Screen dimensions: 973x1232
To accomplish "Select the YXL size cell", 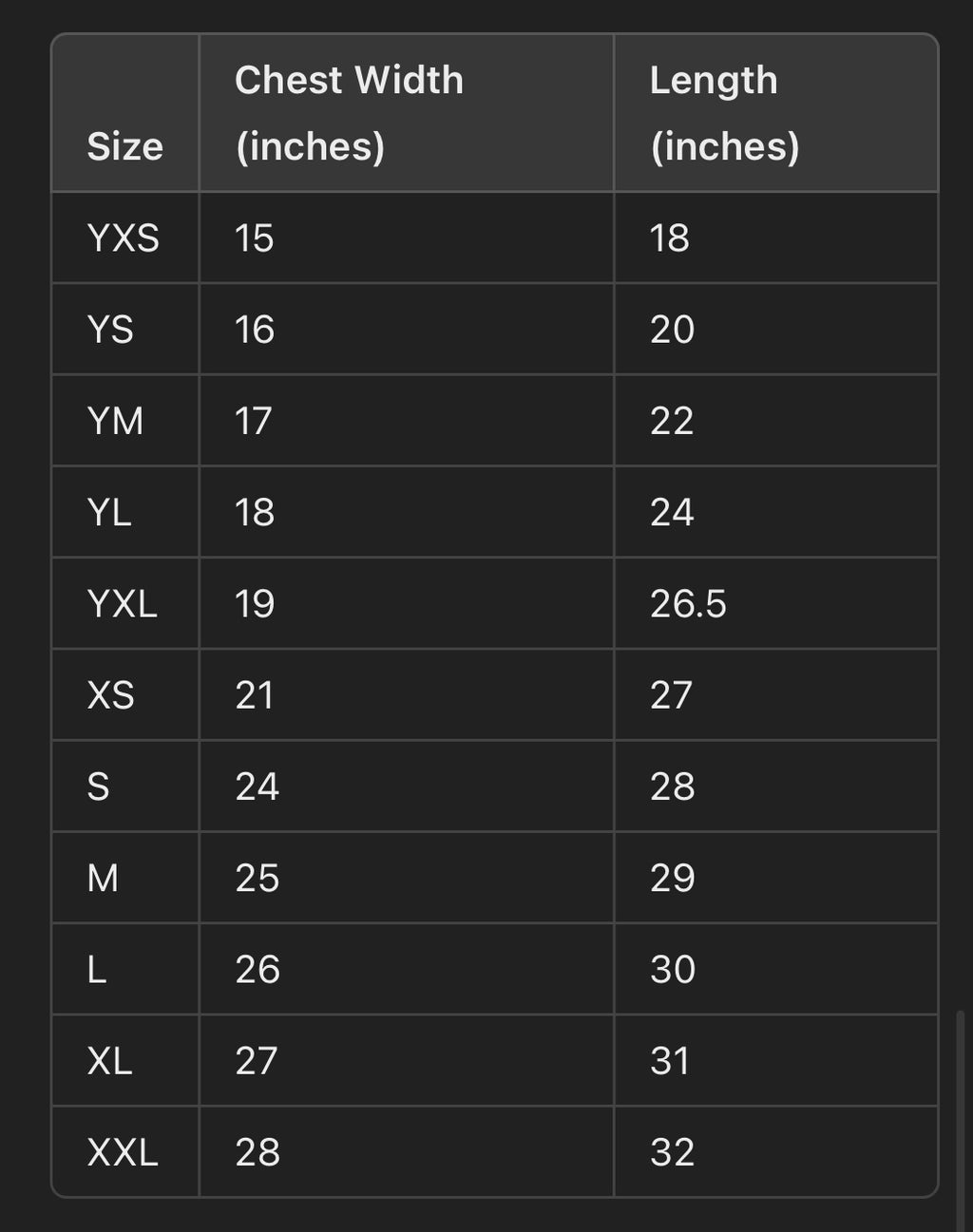I will (x=122, y=603).
